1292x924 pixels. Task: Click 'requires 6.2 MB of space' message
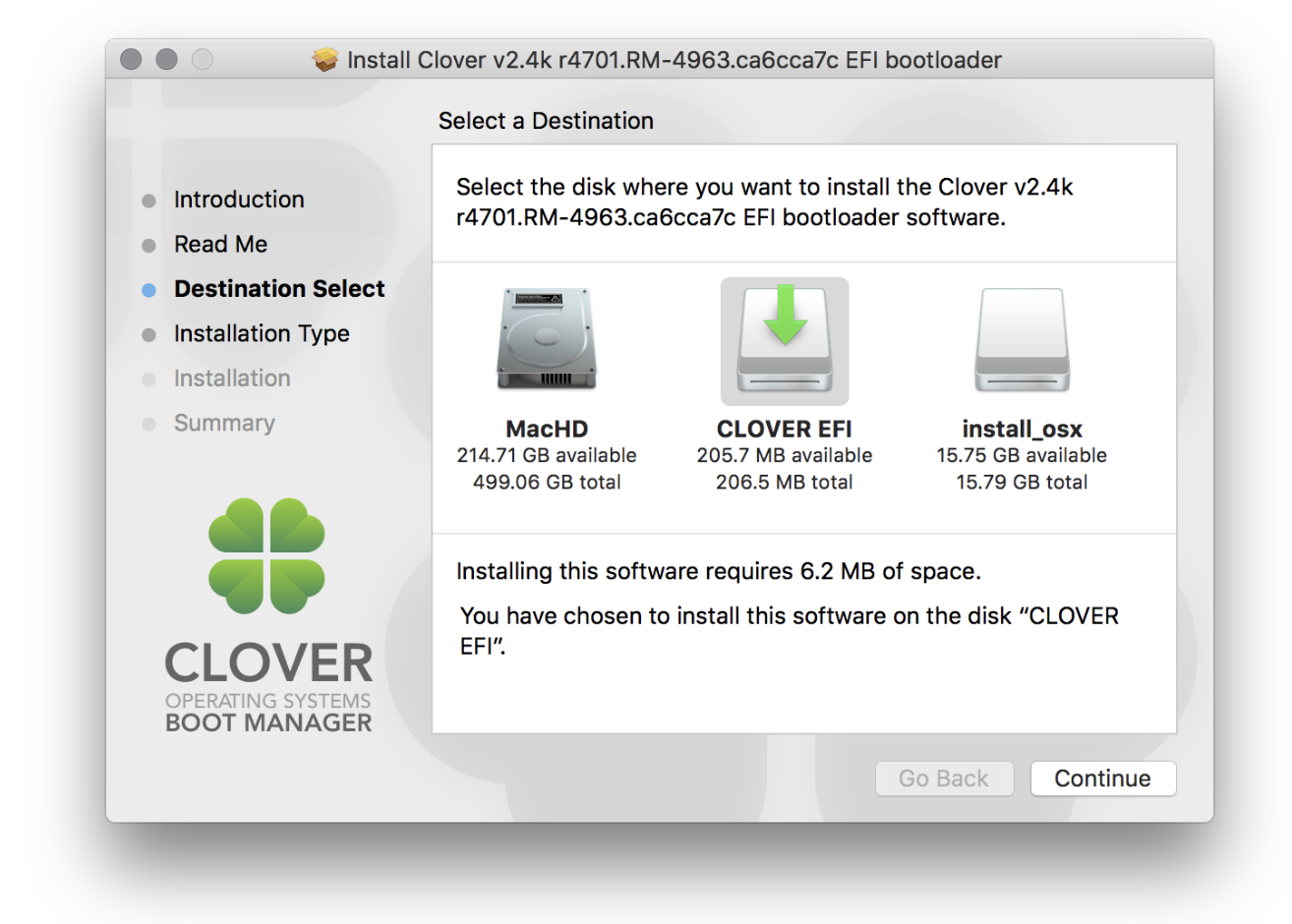coord(719,572)
